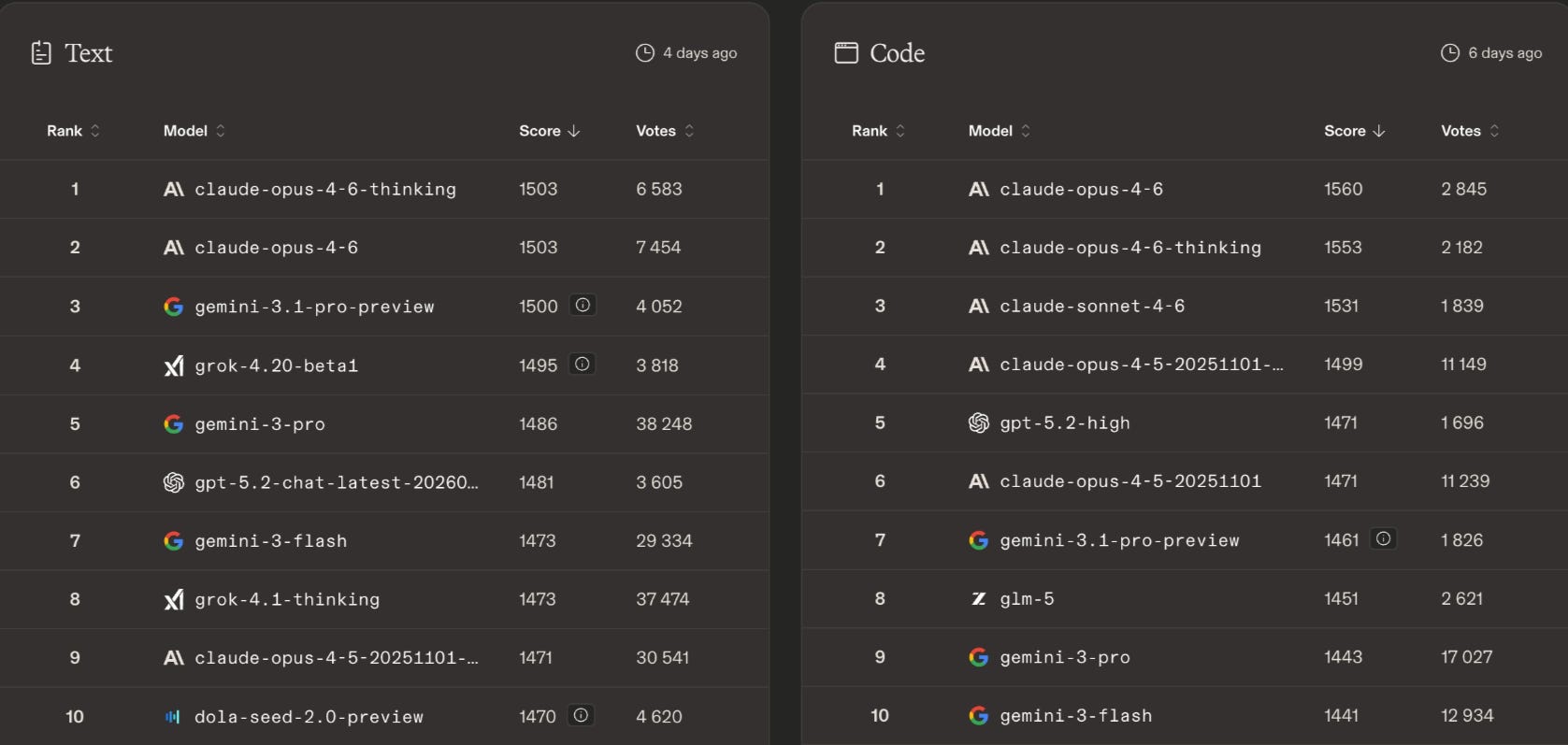The width and height of the screenshot is (1568, 745).
Task: Click Anthropic logo of claude-opus-4-6 in Text
Action: click(174, 248)
